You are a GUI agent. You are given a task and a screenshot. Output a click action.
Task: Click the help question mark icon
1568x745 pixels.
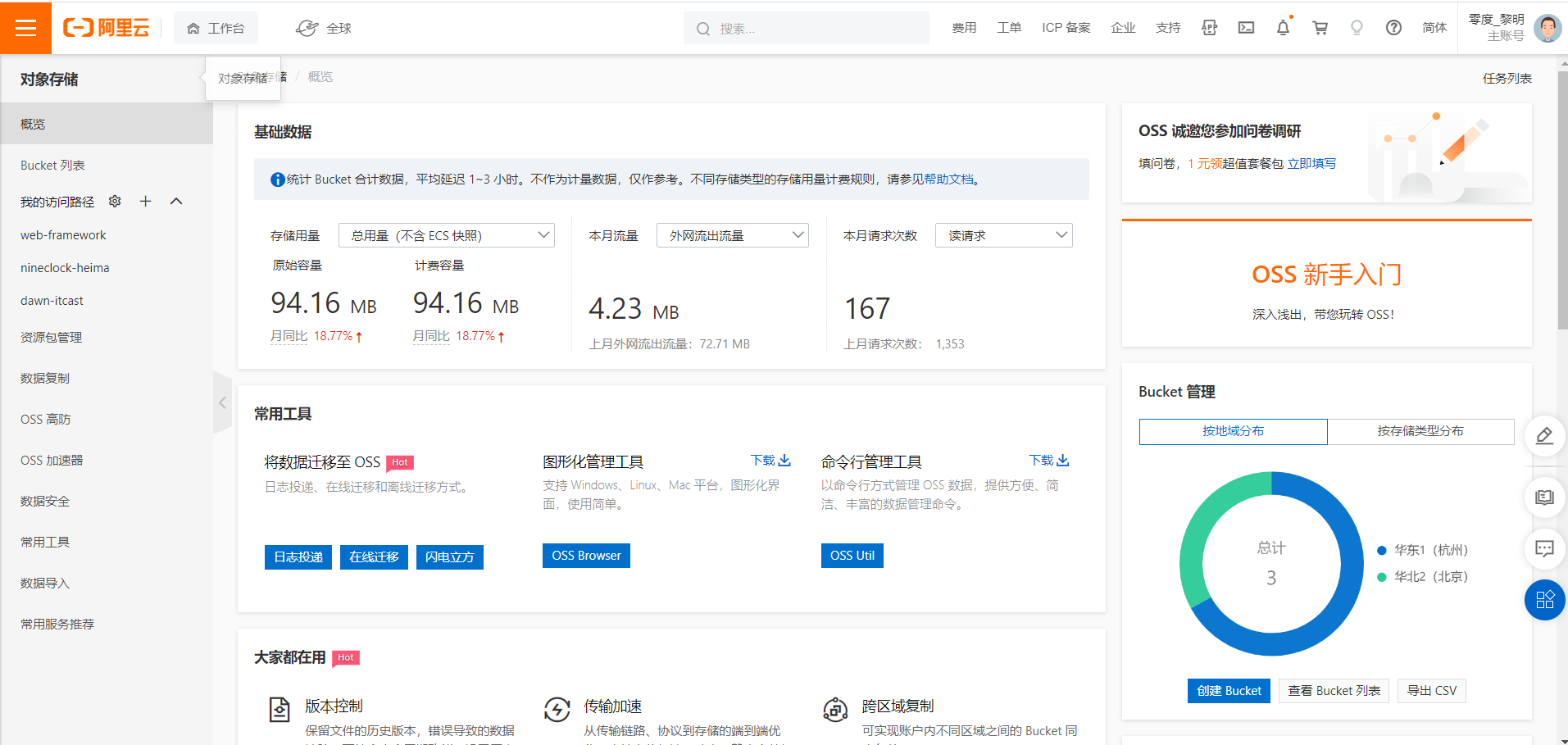pos(1393,28)
